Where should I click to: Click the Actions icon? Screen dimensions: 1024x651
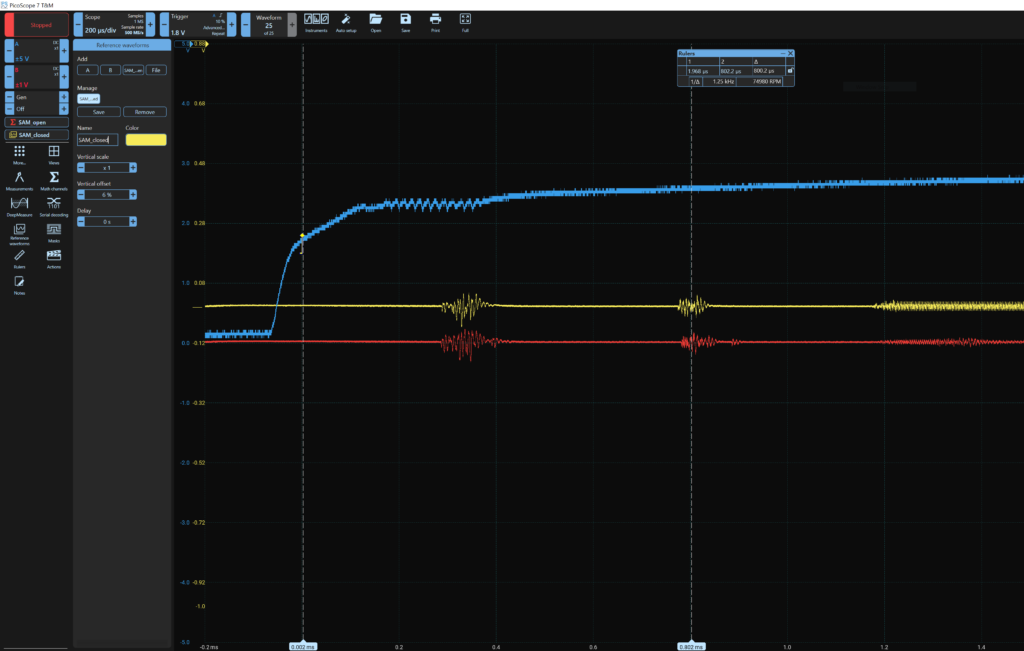point(54,258)
